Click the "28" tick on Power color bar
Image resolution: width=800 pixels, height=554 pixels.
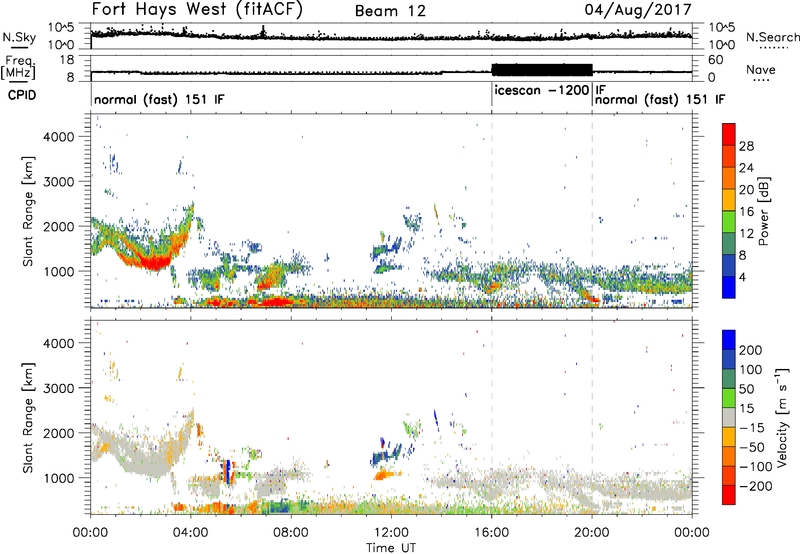click(x=746, y=146)
